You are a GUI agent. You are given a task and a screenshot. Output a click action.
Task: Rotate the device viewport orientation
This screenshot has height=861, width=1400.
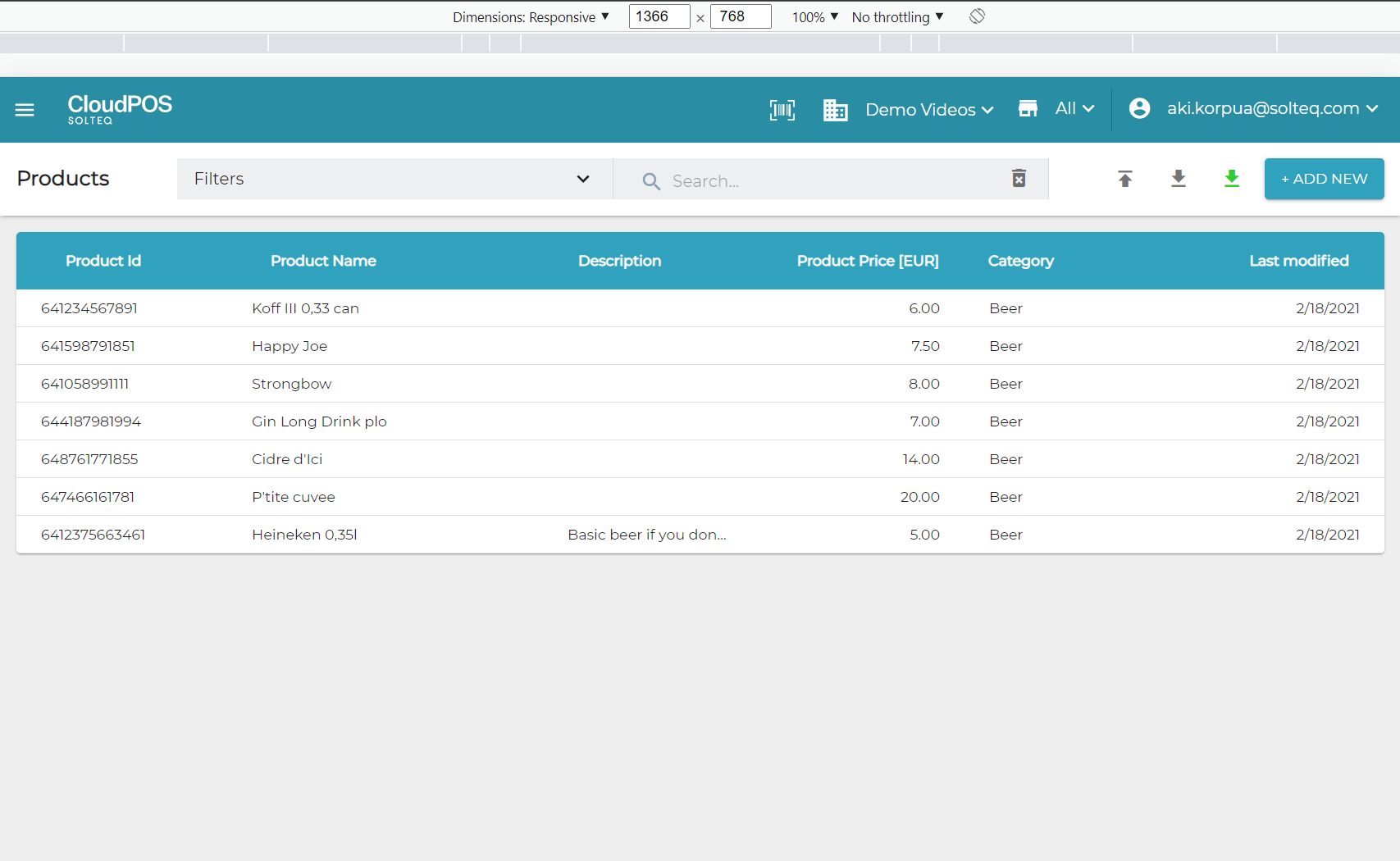click(977, 16)
